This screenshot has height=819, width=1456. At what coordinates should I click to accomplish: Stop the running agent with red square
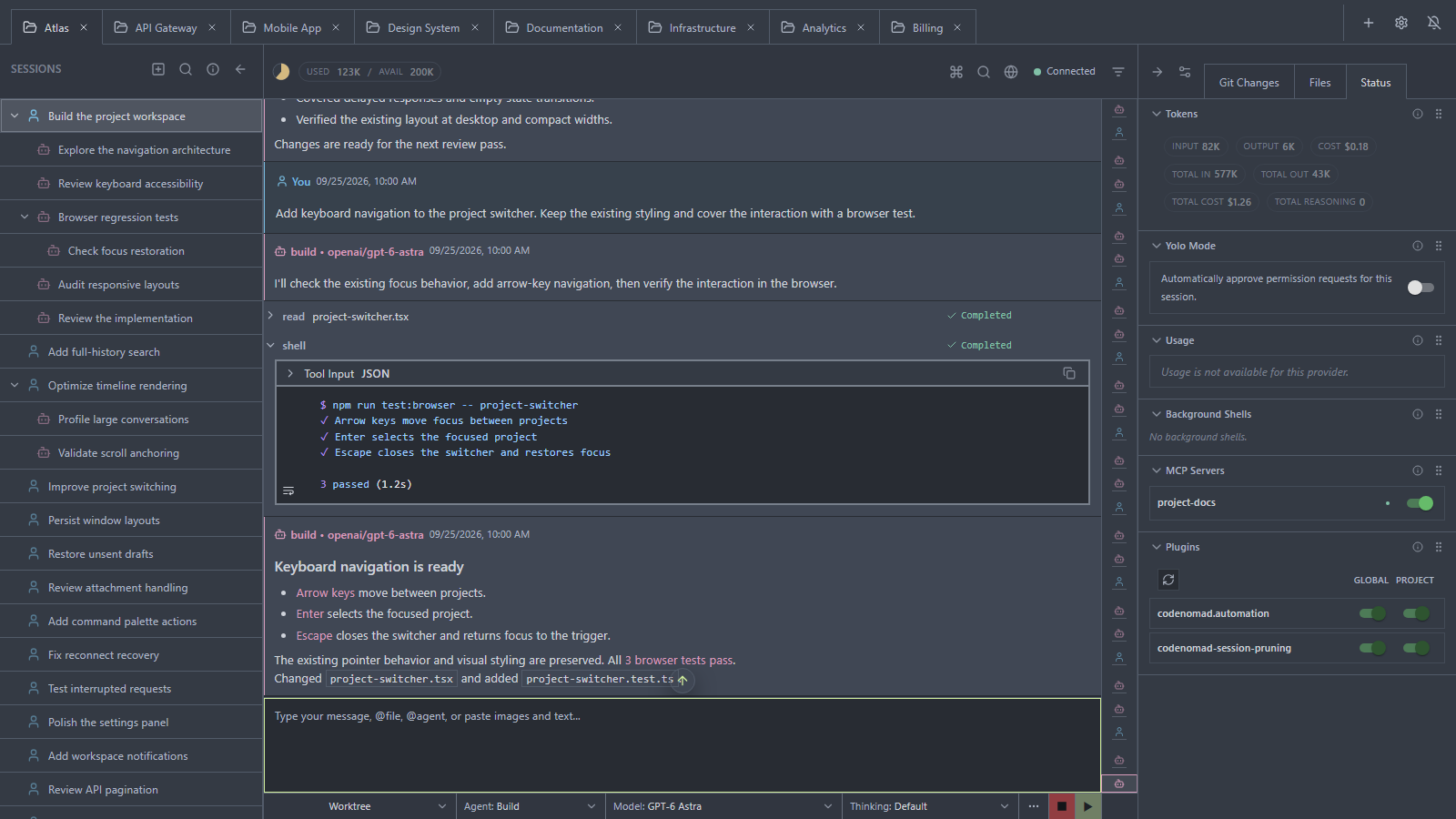pos(1061,806)
